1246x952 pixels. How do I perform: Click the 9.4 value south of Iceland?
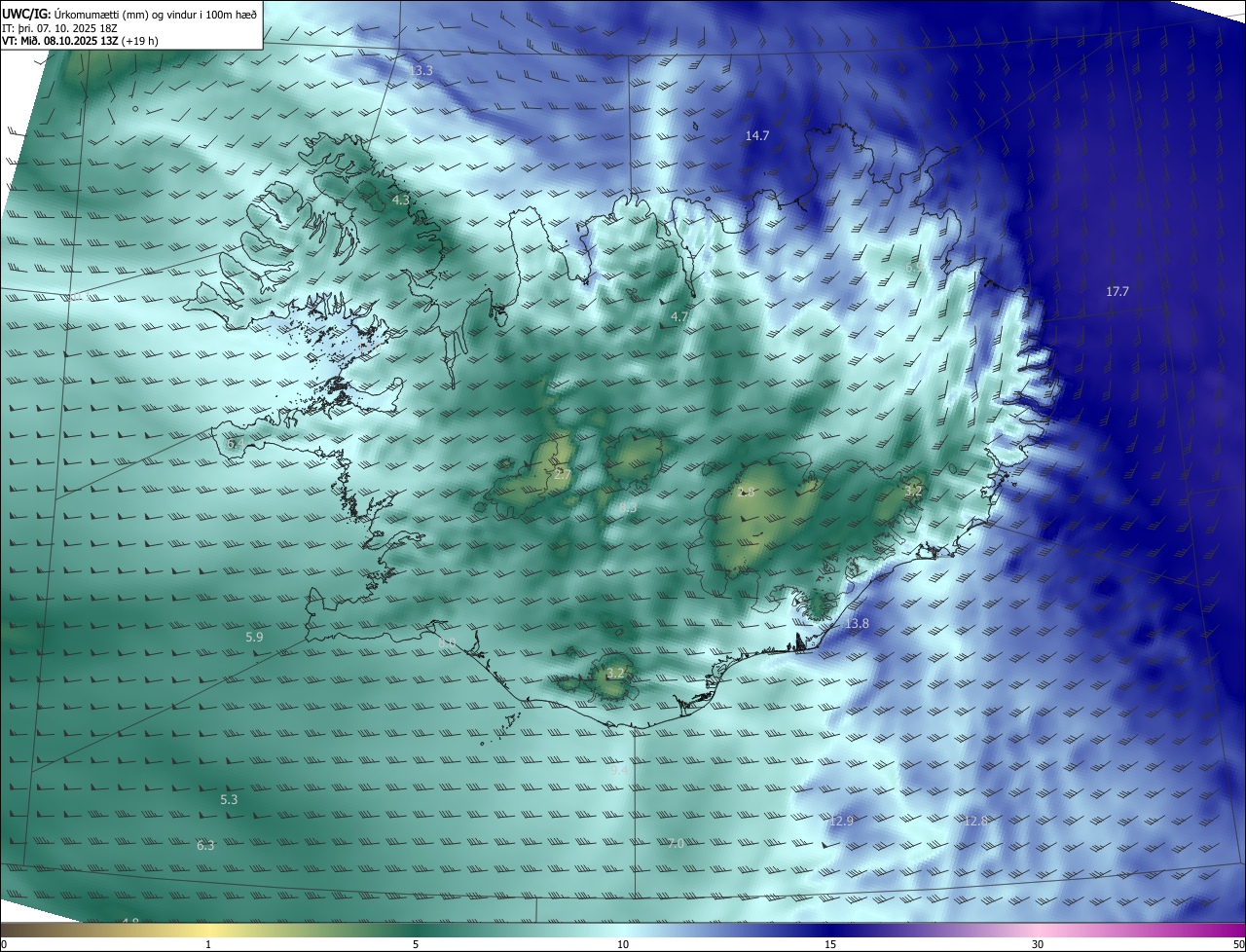tap(619, 770)
